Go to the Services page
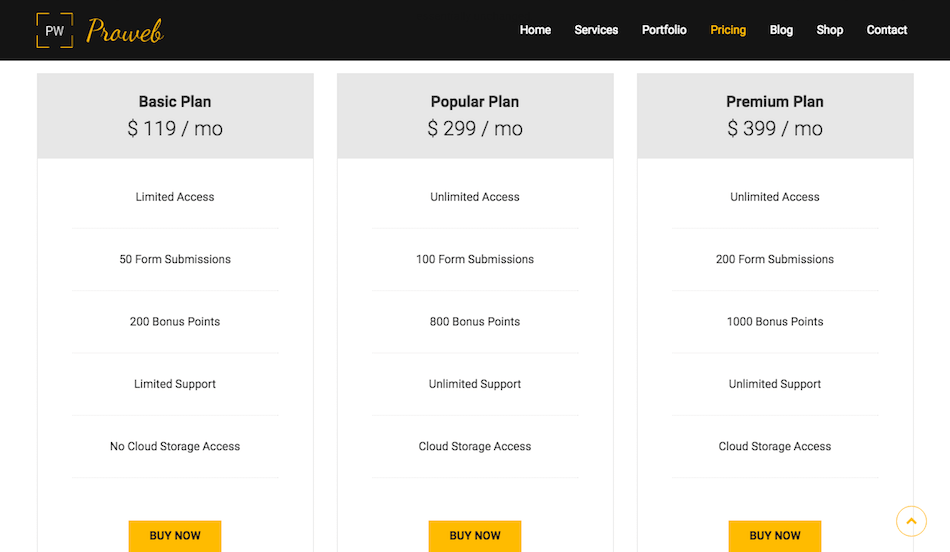950x552 pixels. click(596, 30)
